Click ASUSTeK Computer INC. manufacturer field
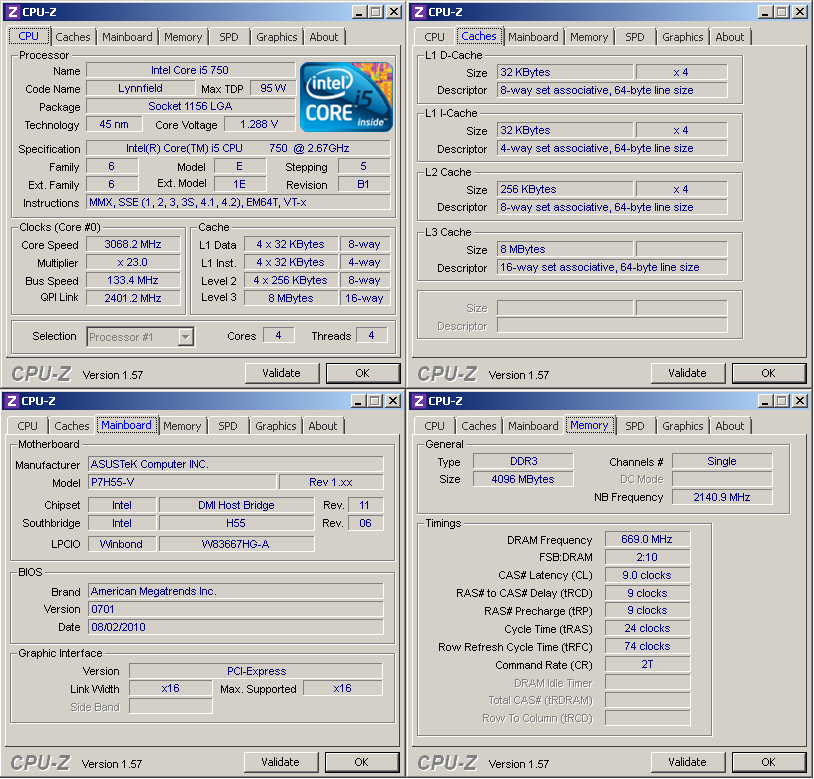814x779 pixels. (x=236, y=464)
